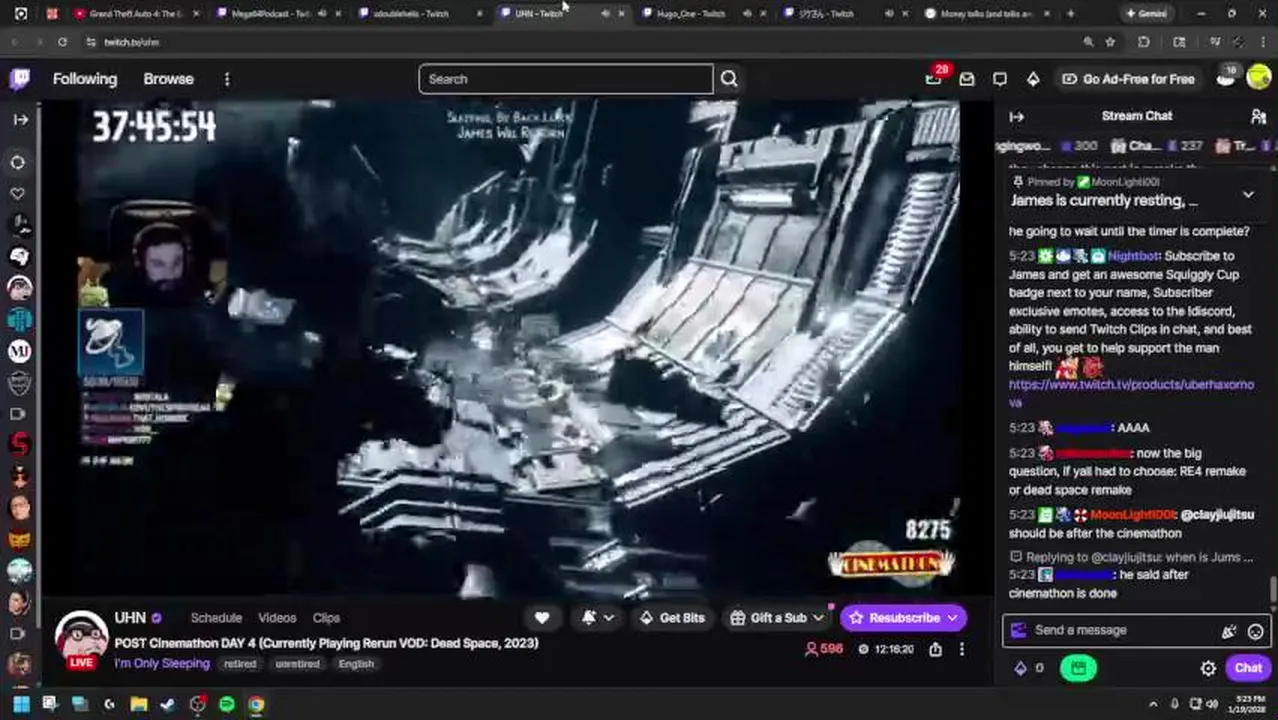
Task: Expand the left sidebar with arrow icon
Action: click(20, 119)
